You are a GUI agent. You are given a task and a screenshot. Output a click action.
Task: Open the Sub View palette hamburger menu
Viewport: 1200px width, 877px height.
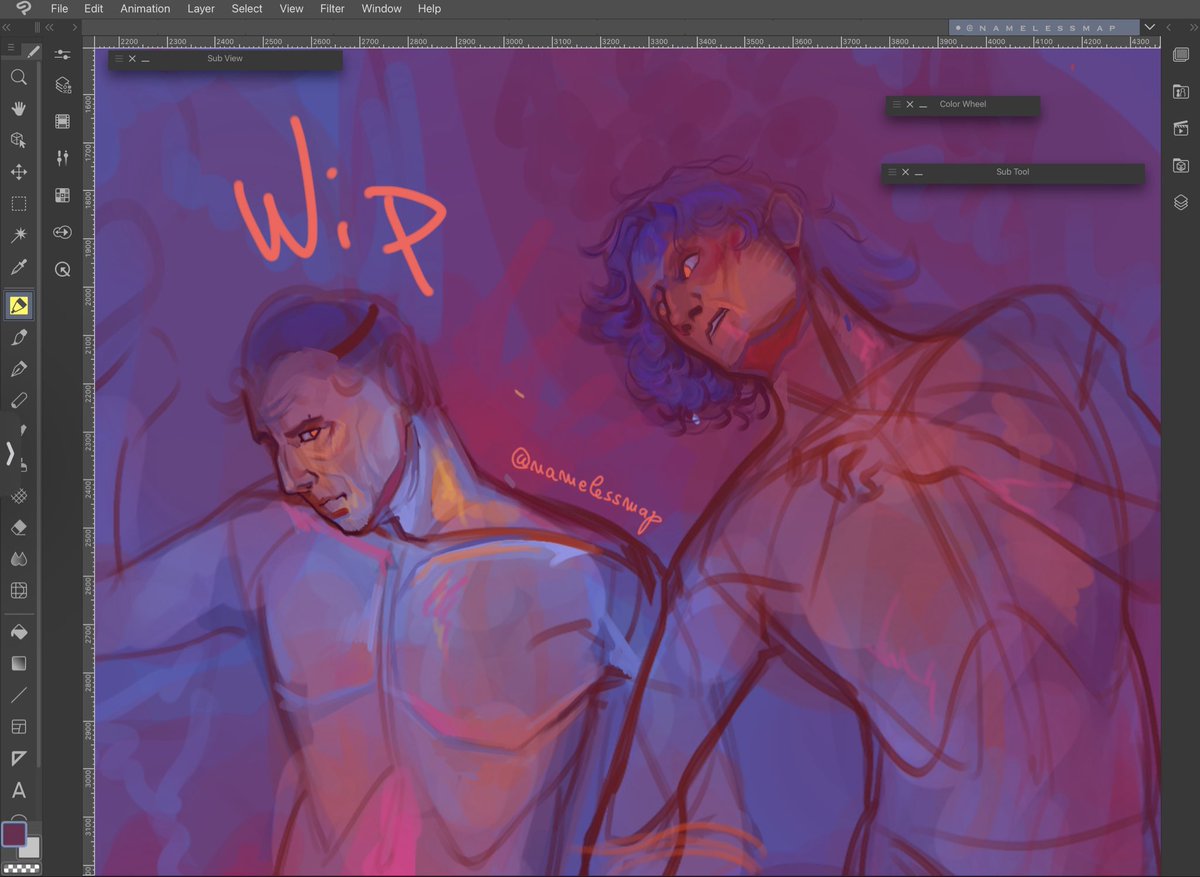119,59
